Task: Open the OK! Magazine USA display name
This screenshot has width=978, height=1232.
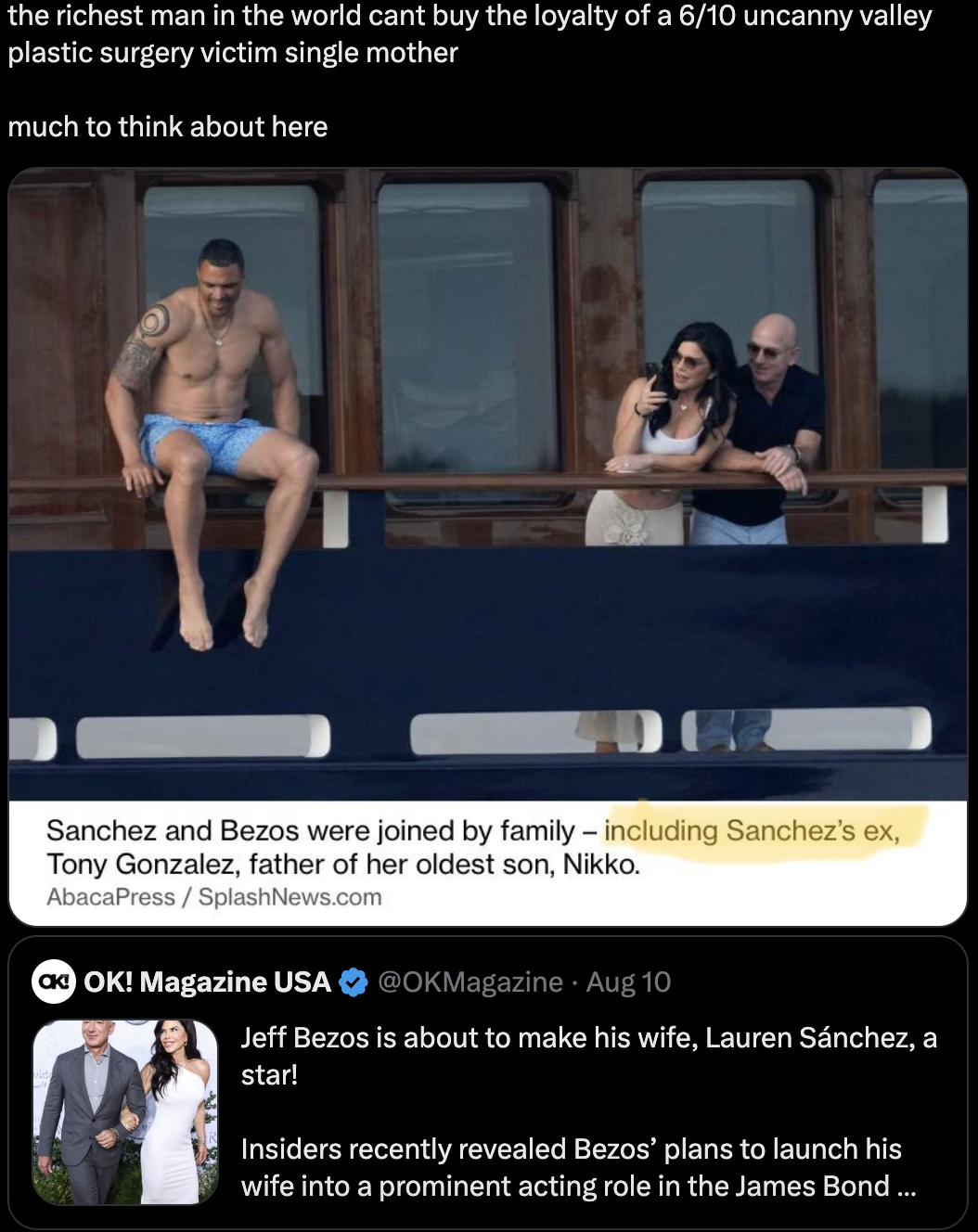Action: point(207,982)
